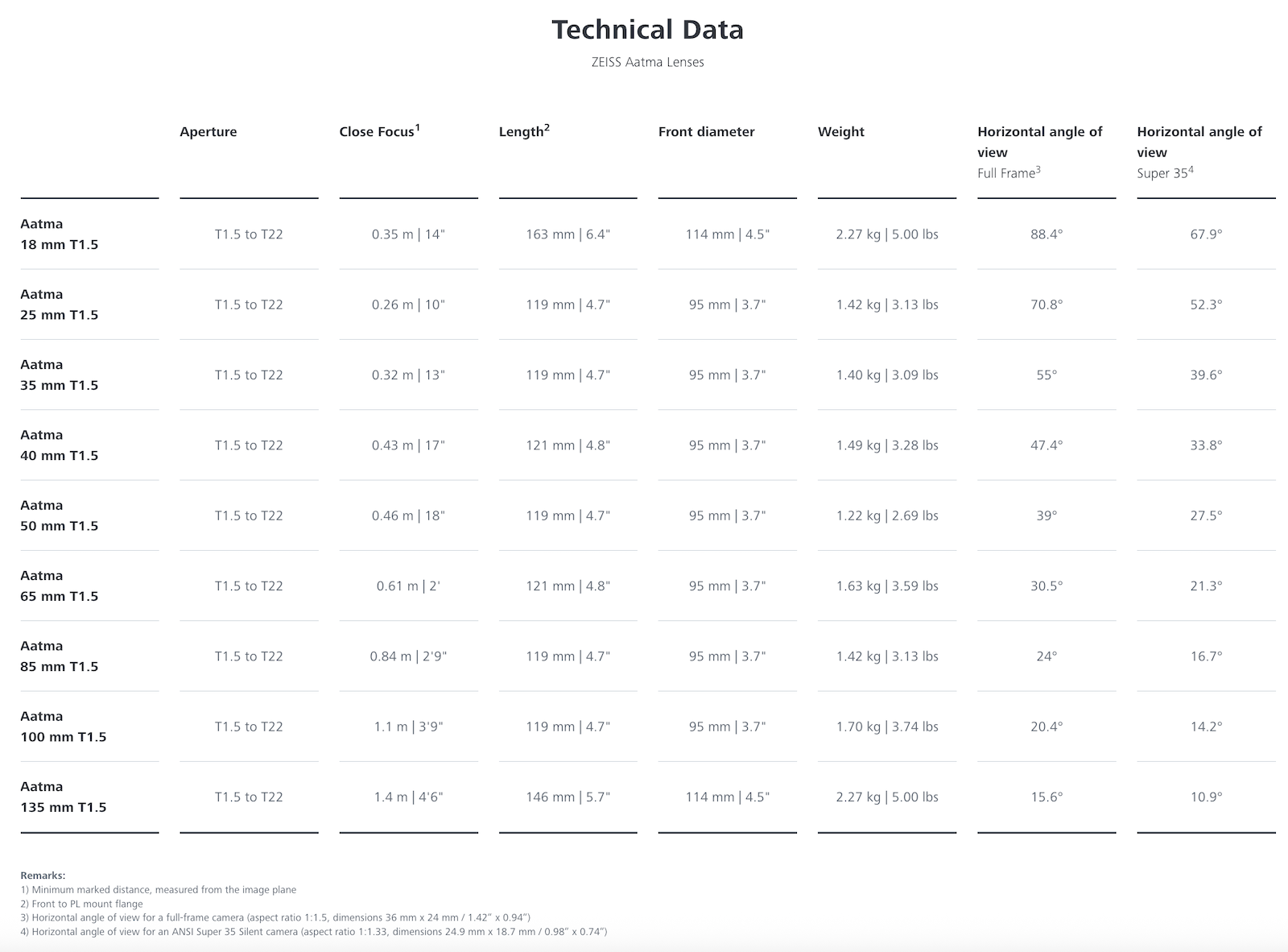Image resolution: width=1288 pixels, height=952 pixels.
Task: Select the Length column header
Action: (x=524, y=131)
